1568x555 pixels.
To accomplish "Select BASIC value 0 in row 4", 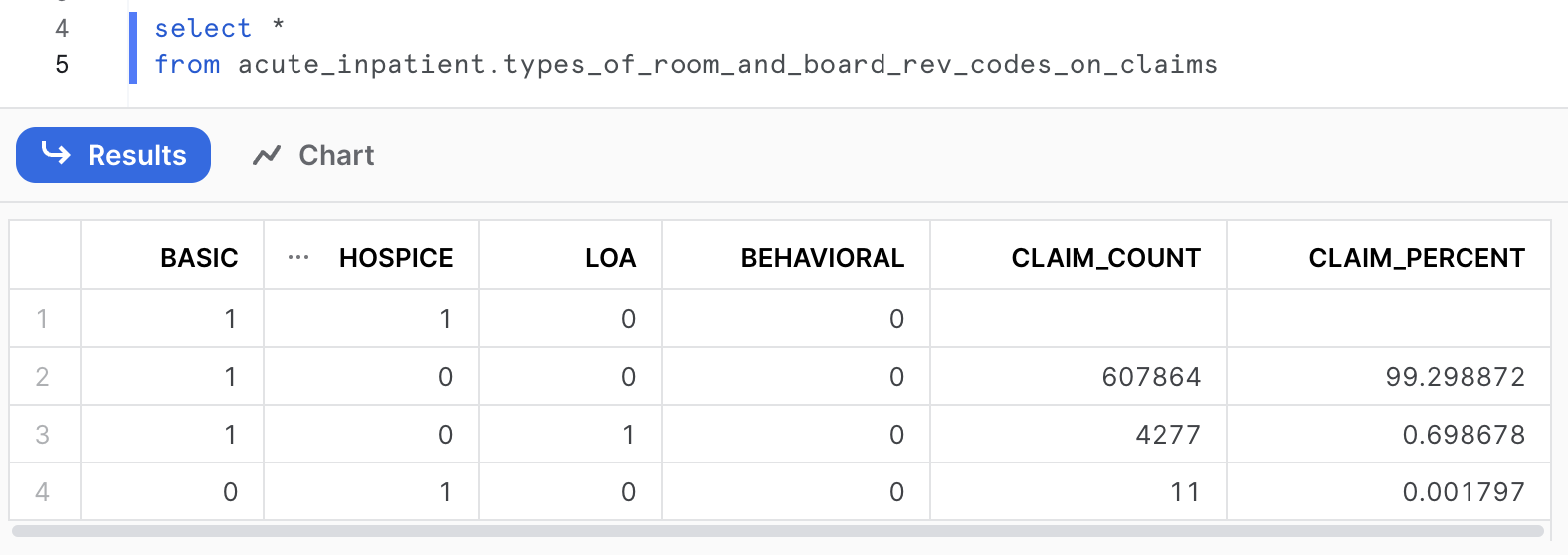I will pos(172,492).
